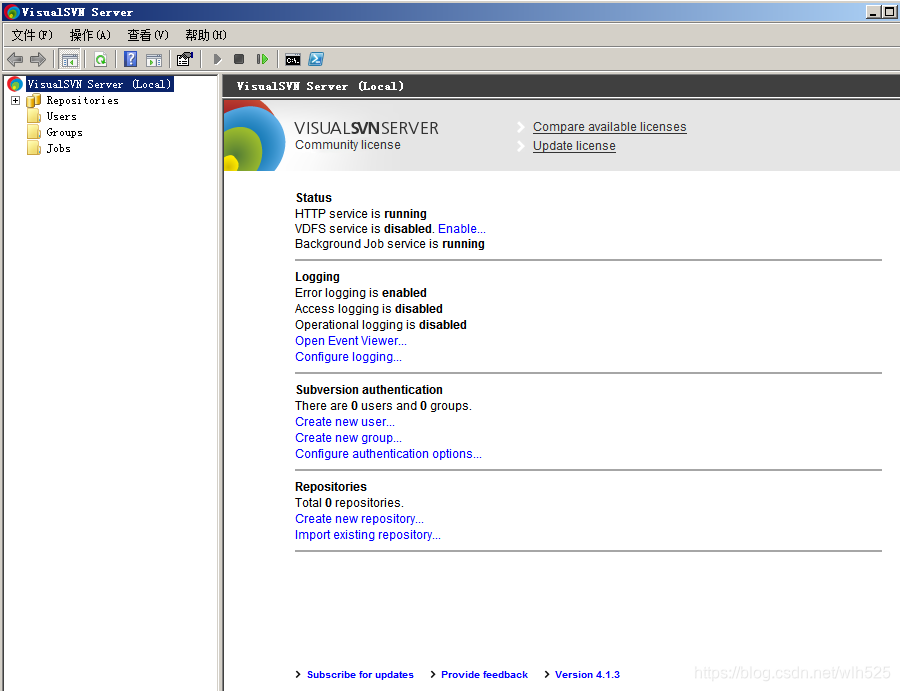
Task: Select the Groups tree item
Action: (64, 133)
